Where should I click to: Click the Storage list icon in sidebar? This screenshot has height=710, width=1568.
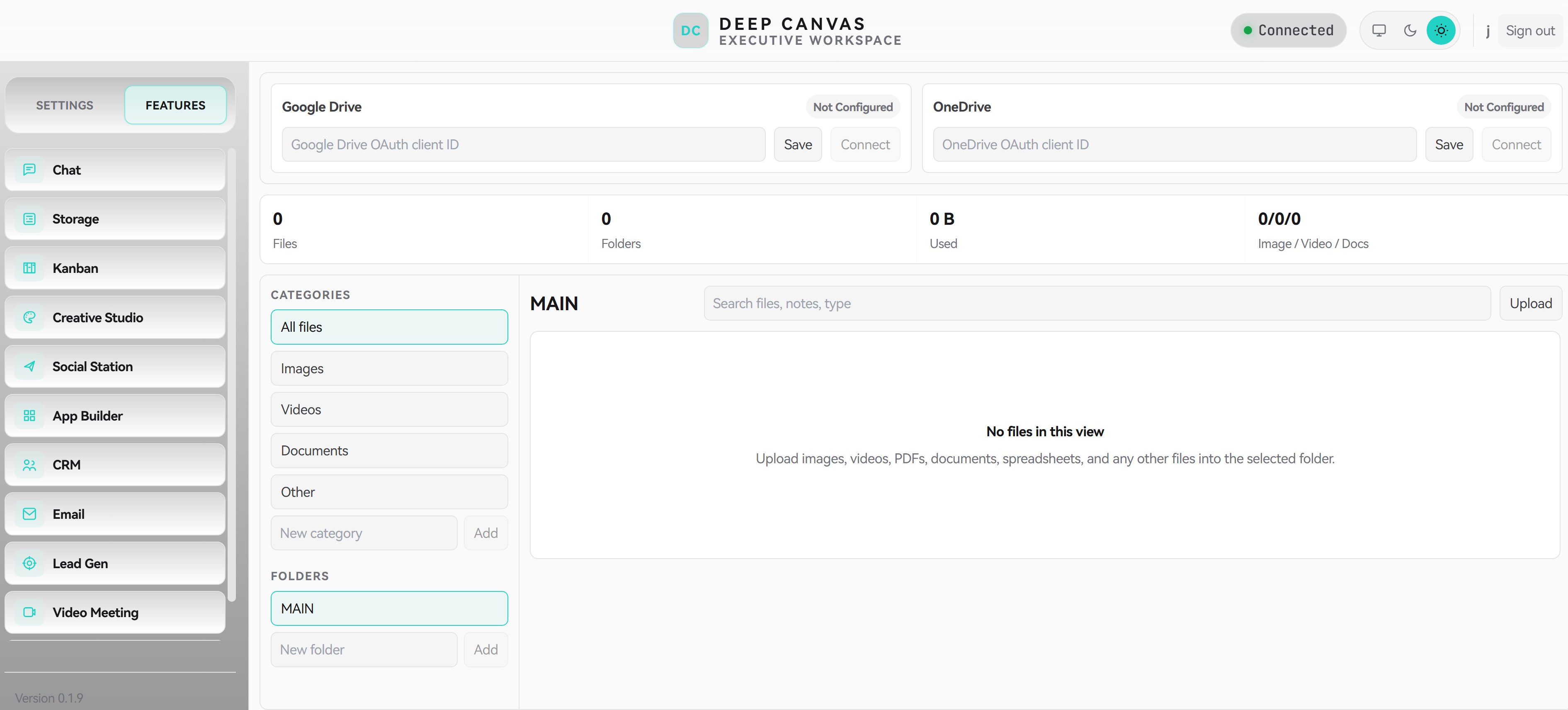click(x=29, y=219)
